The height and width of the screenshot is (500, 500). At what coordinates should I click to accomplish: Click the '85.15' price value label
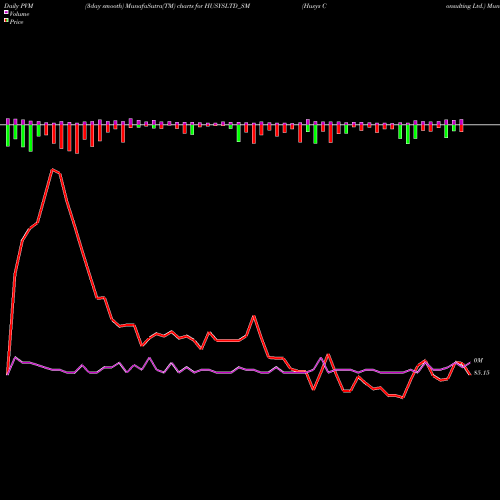point(481,373)
